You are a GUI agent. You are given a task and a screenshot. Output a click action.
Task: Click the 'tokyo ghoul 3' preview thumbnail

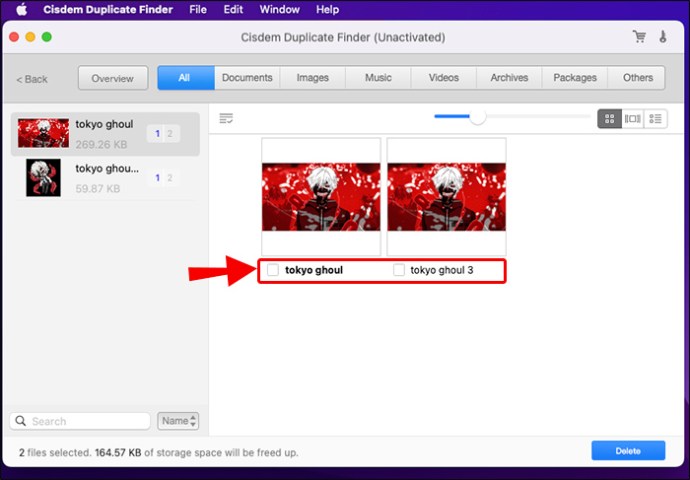coord(447,197)
